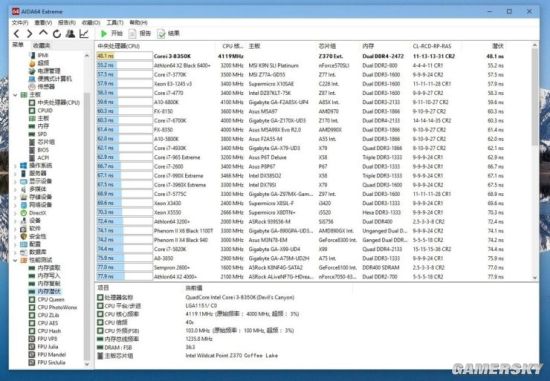
Task: Select the CPU Queen benchmark item
Action: pyautogui.click(x=47, y=300)
